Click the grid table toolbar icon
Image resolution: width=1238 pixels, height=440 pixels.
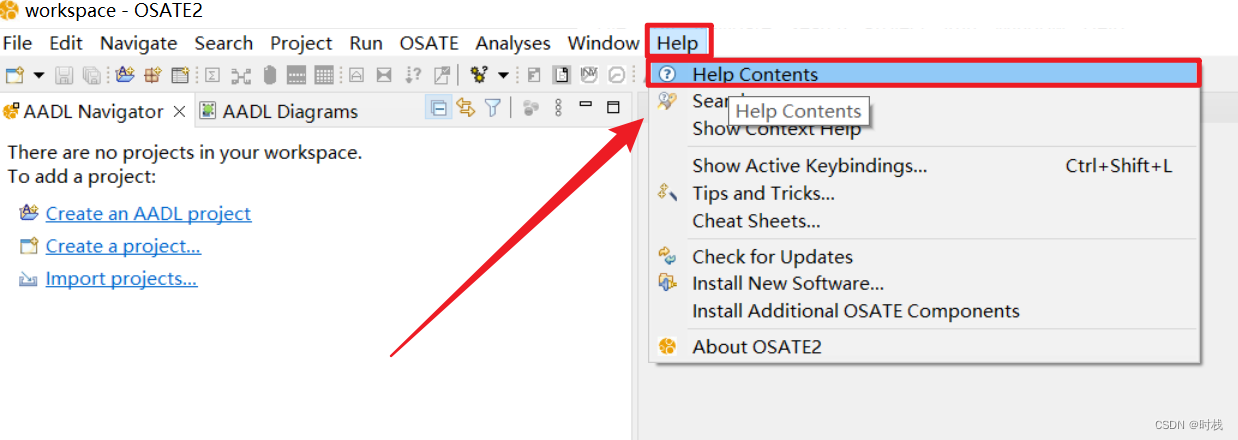coord(324,75)
